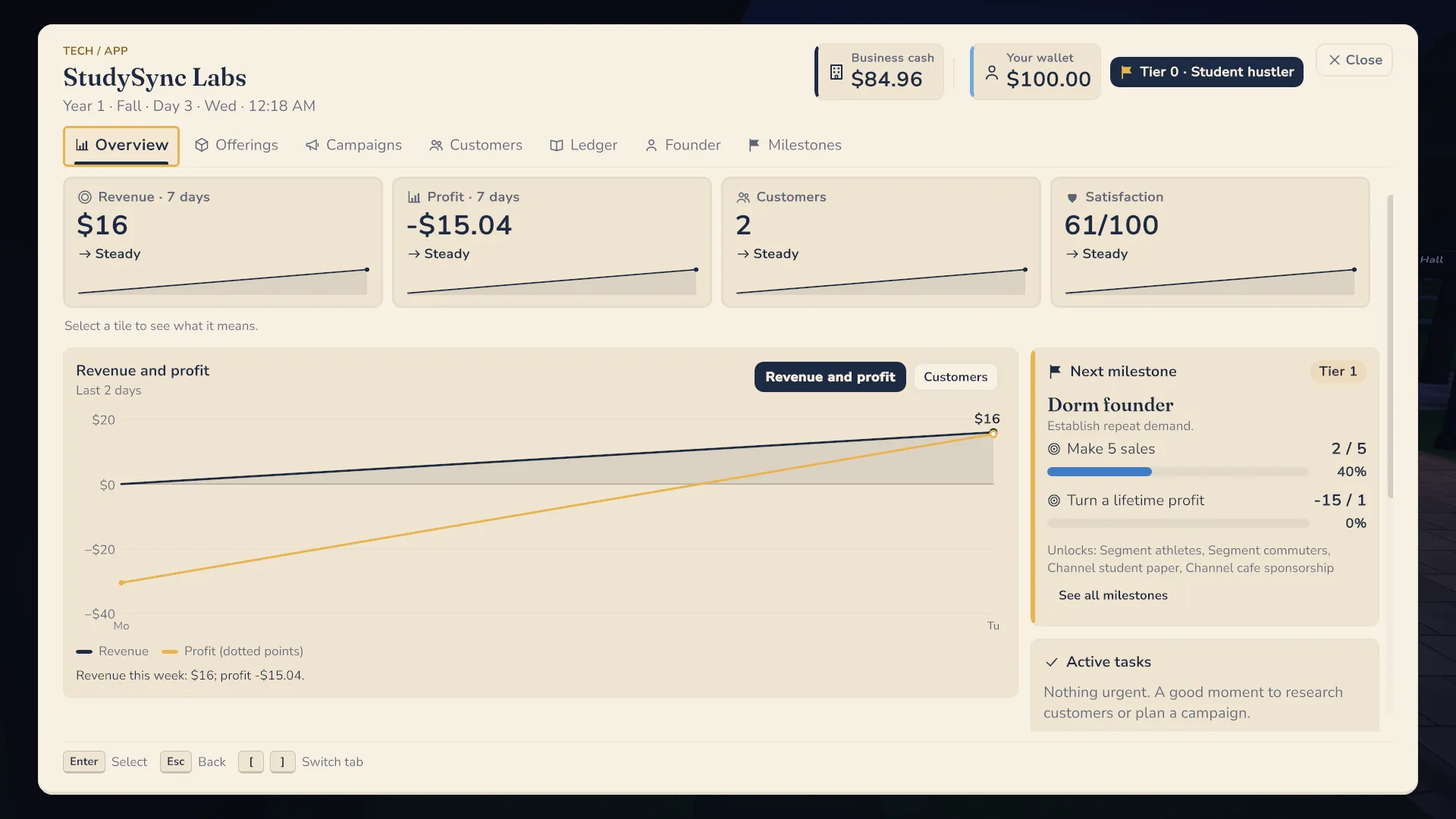Screen dimensions: 1456x819
Task: Click the Campaigns megaphone icon
Action: [x=312, y=146]
